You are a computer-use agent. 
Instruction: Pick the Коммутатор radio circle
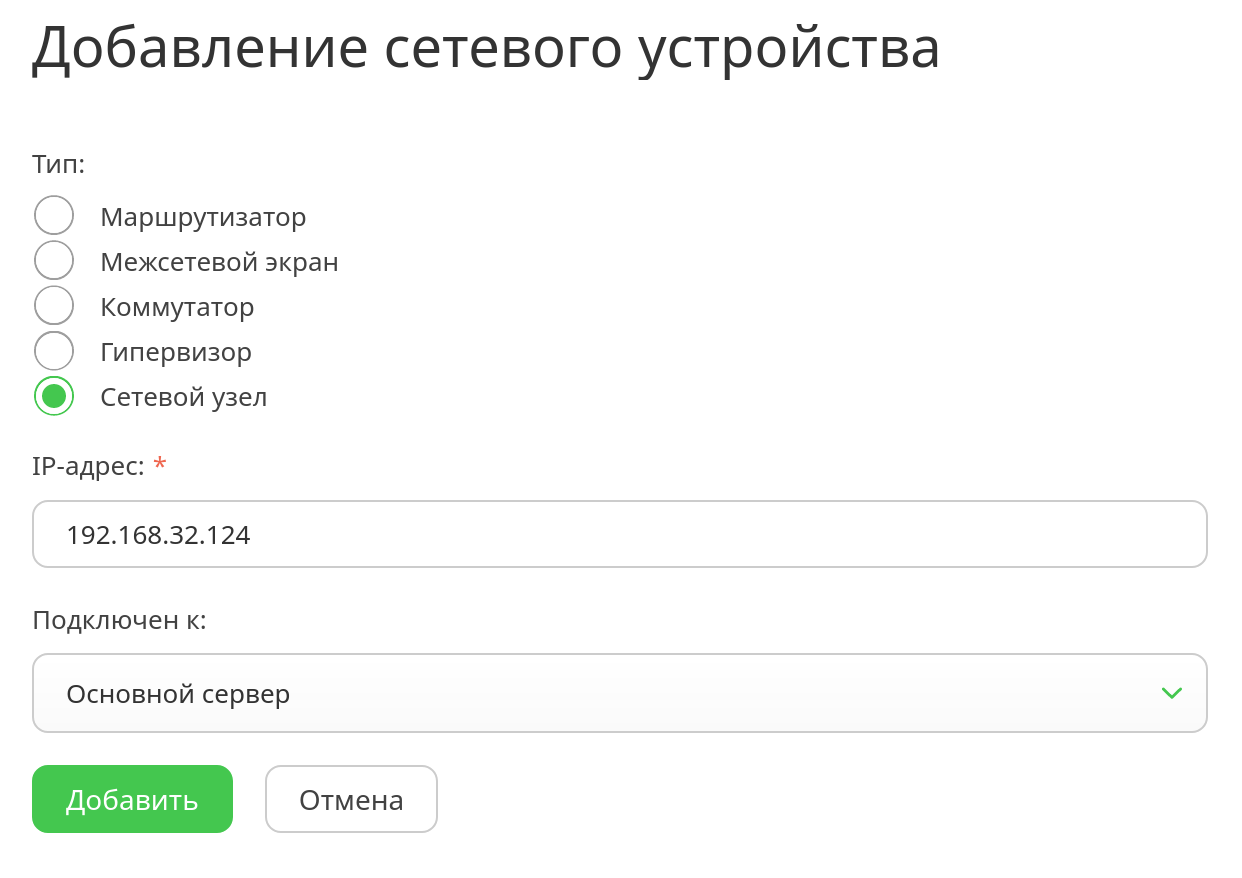tap(54, 306)
